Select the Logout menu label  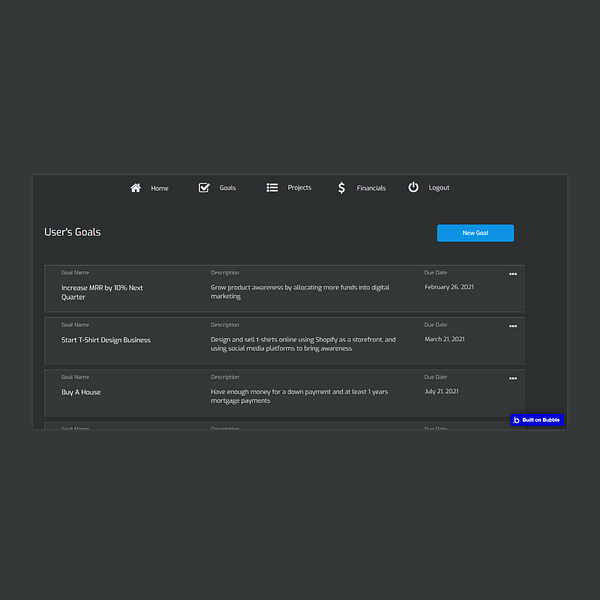coord(439,188)
